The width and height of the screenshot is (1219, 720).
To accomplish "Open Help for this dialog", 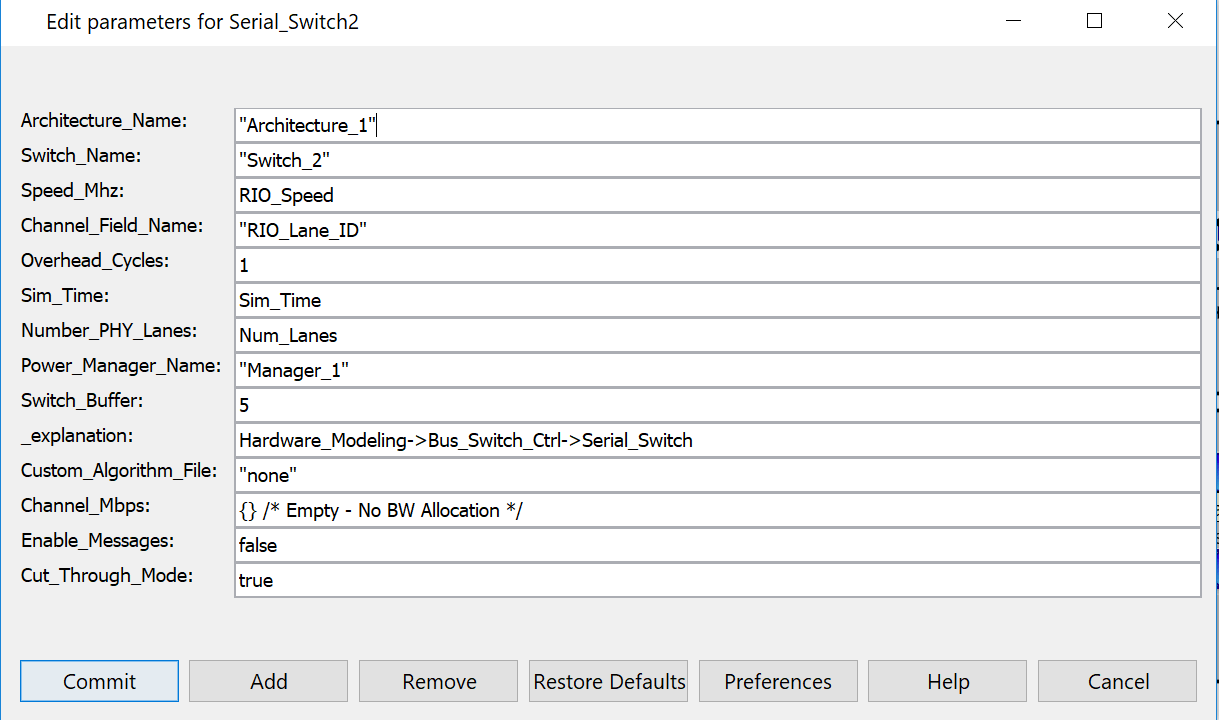I will (x=948, y=681).
